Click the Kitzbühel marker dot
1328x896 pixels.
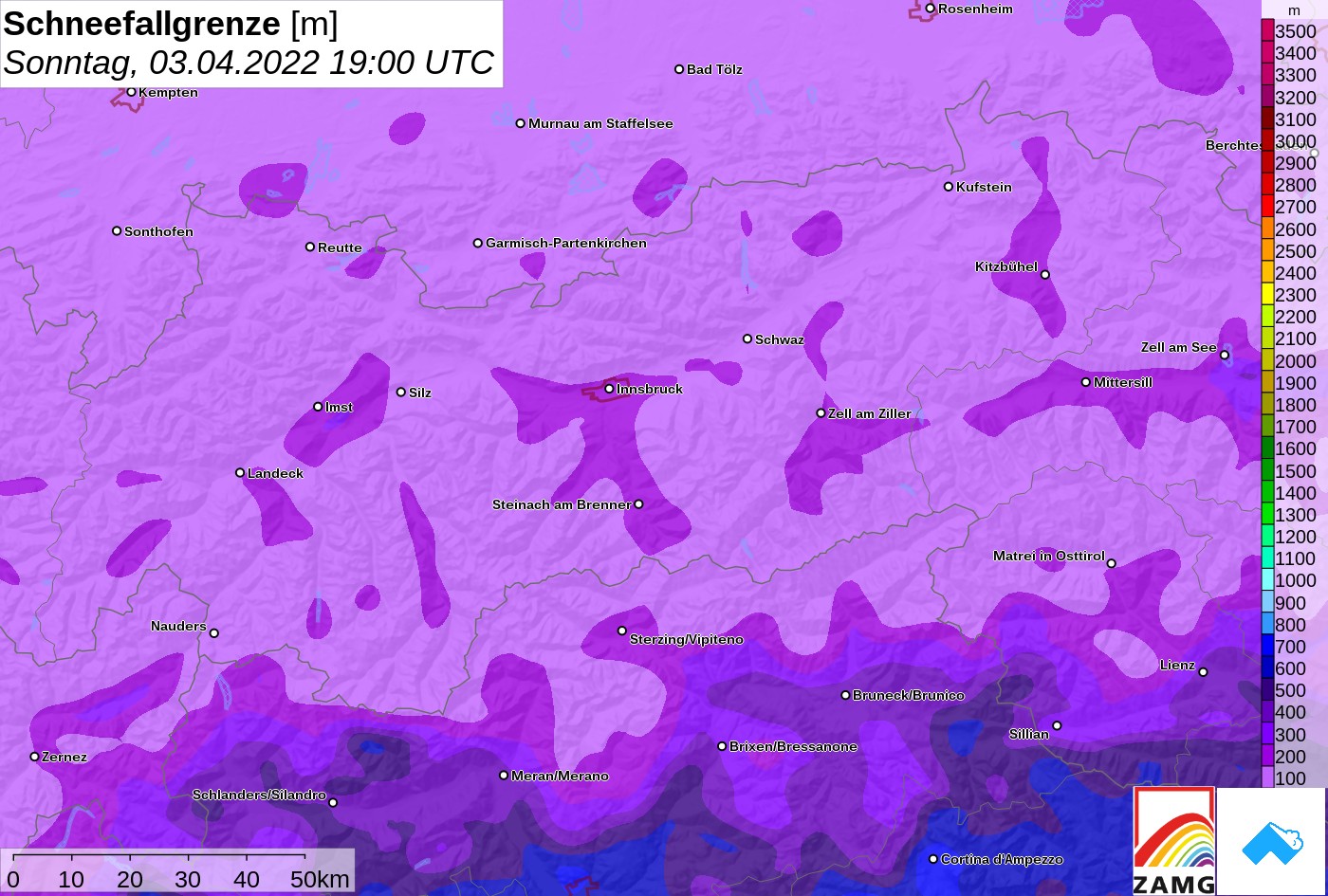pos(1044,275)
